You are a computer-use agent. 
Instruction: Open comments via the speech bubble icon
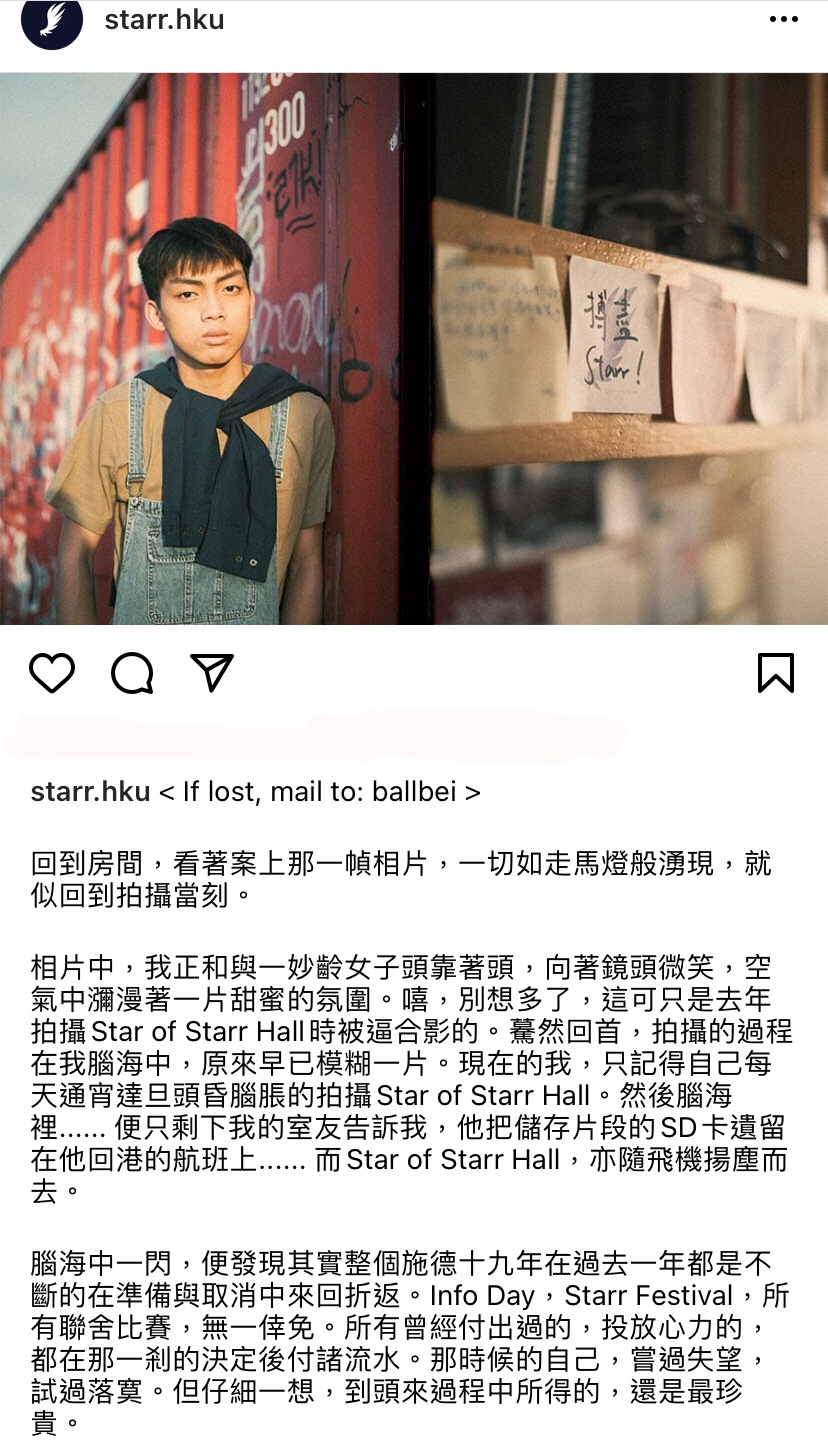coord(132,673)
